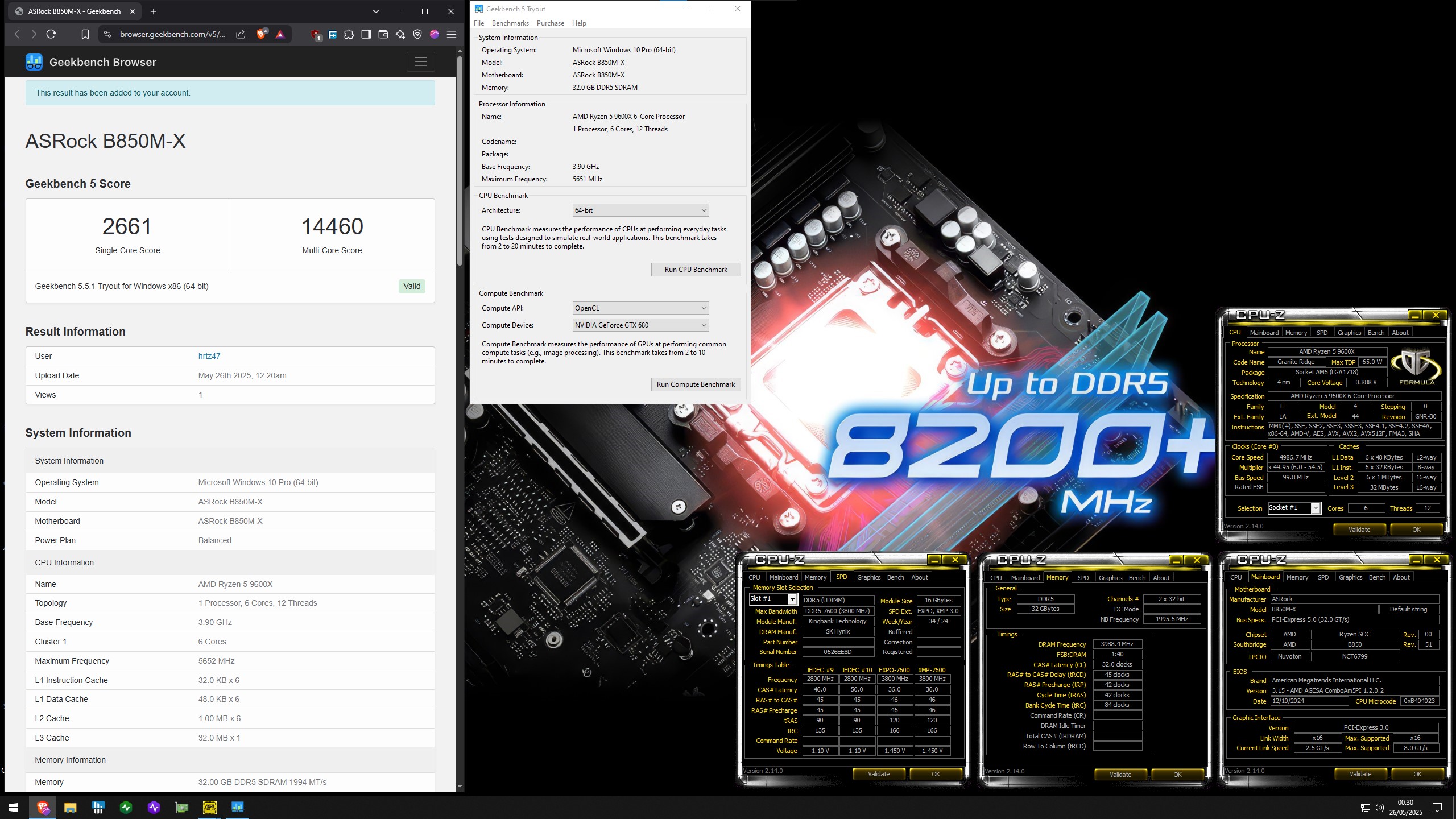Switch to Graphics tab in CPU-Z SPD window
This screenshot has height=819, width=1456.
tap(868, 577)
